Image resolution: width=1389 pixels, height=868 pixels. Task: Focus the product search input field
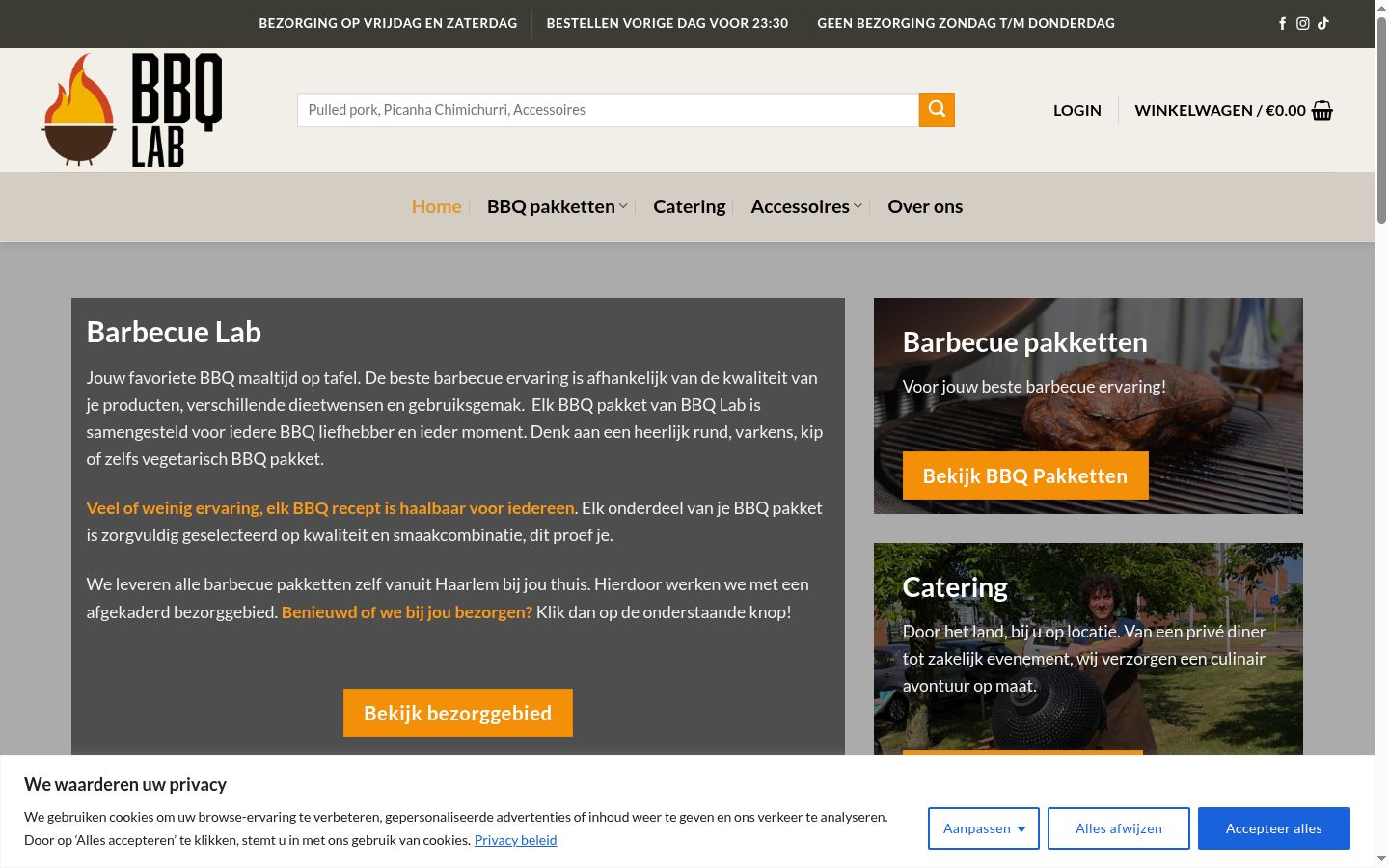(x=608, y=110)
